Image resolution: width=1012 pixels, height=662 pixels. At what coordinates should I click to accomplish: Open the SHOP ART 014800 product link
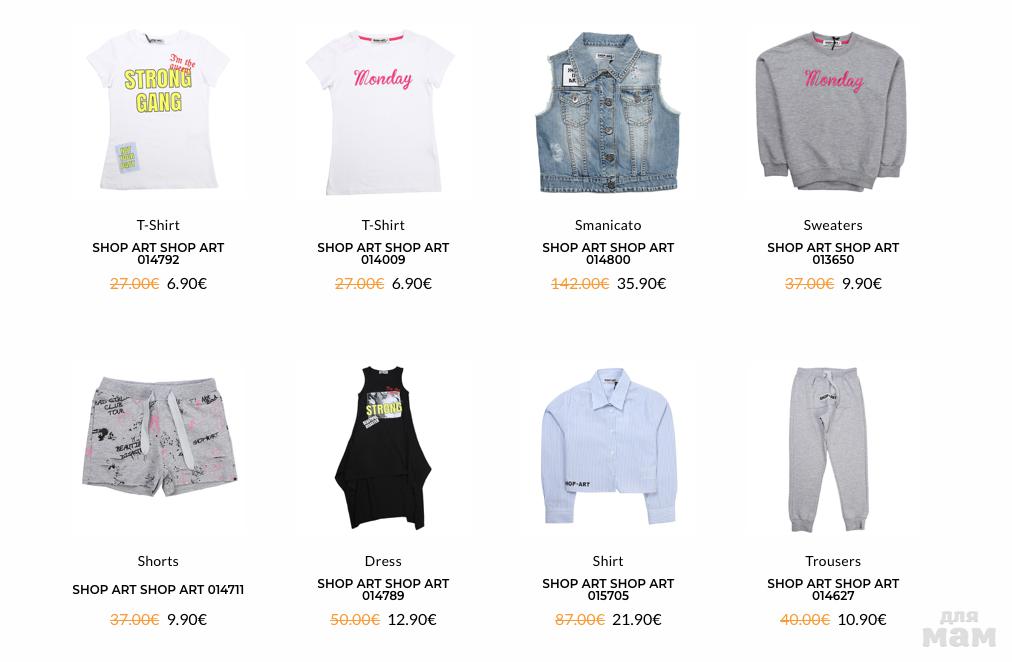coord(608,254)
